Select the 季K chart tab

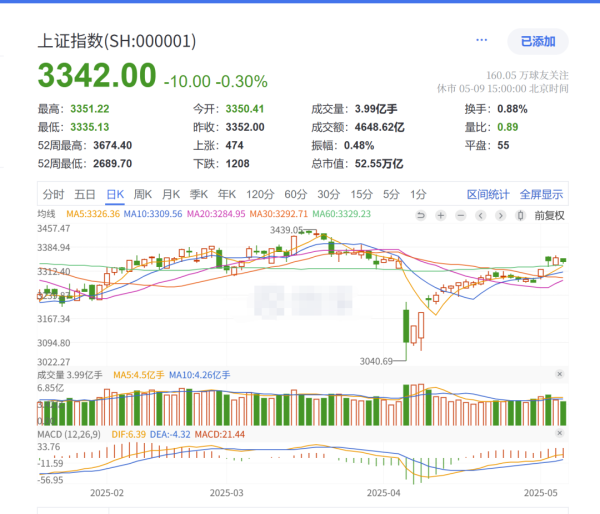(199, 194)
